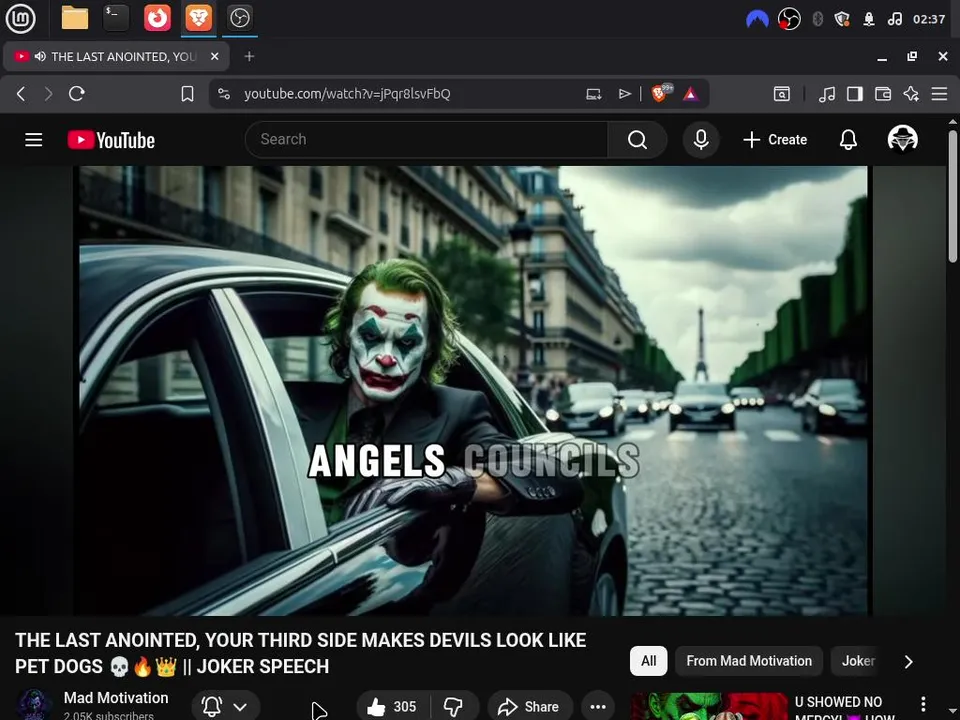Click the Brave playlist send icon
Screen dimensions: 960x720
pos(624,94)
